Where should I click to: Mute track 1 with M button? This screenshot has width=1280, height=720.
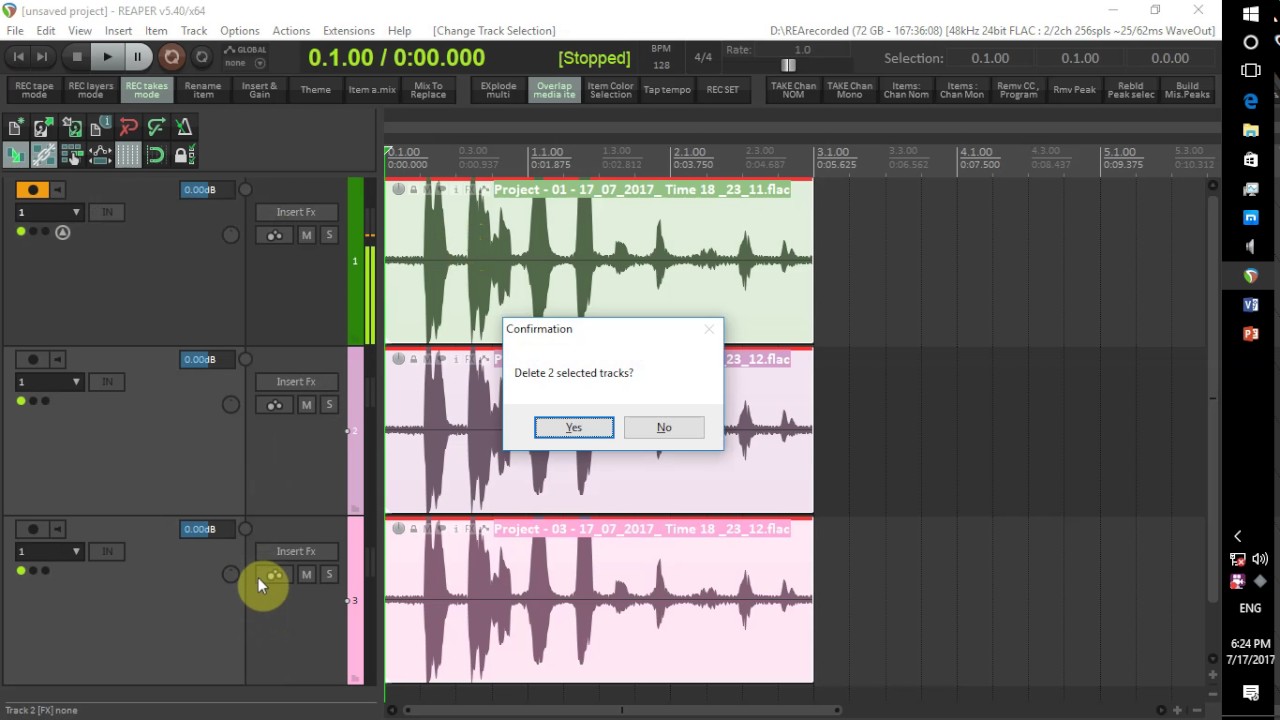click(x=306, y=235)
